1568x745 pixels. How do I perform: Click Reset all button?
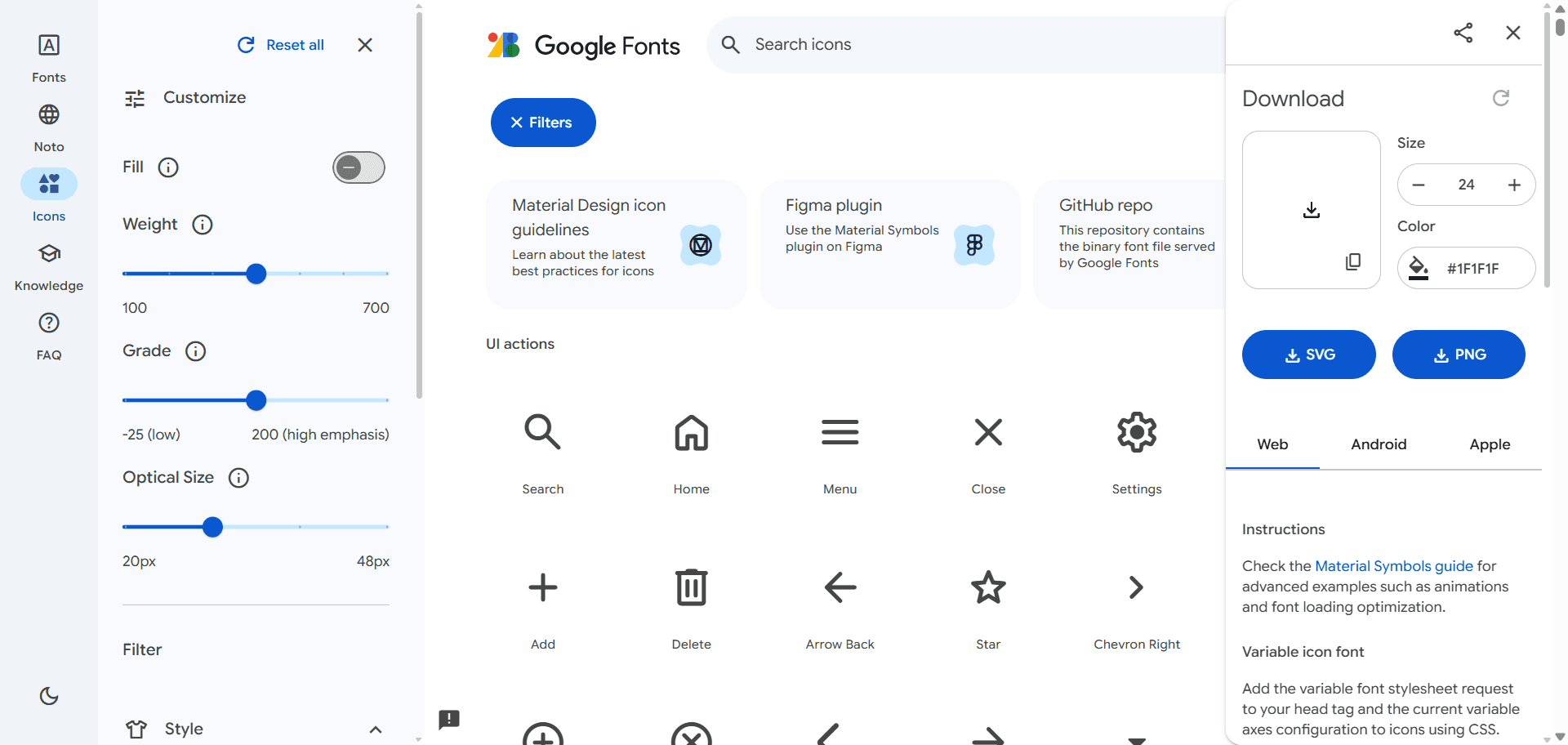(x=281, y=45)
